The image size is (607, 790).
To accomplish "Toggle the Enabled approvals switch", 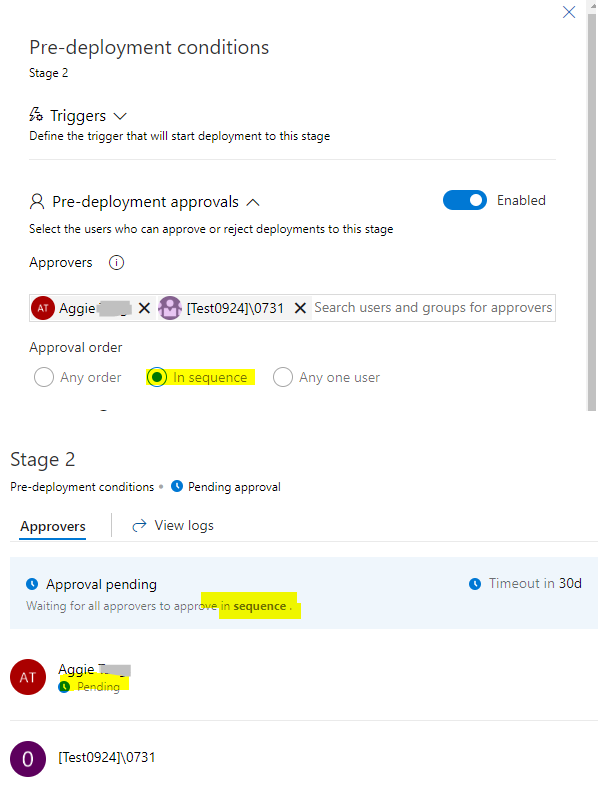I will pyautogui.click(x=465, y=200).
